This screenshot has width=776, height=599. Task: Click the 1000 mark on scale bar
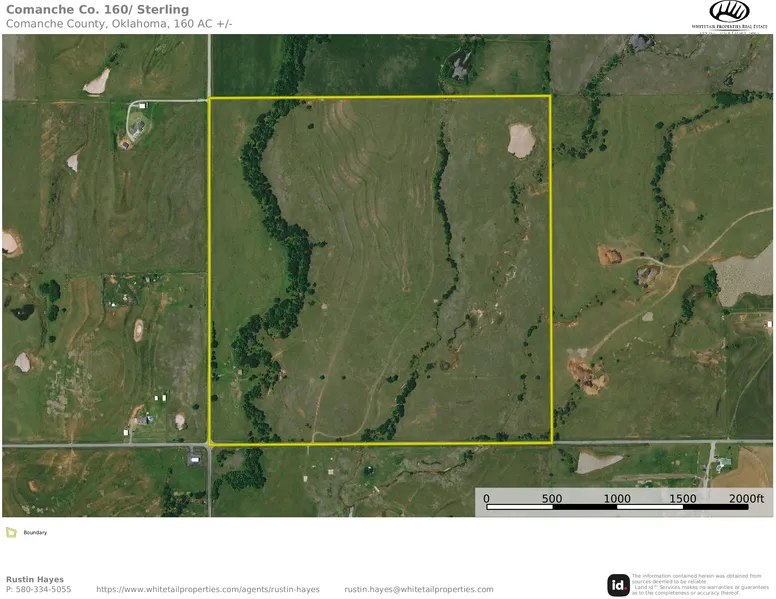[617, 499]
